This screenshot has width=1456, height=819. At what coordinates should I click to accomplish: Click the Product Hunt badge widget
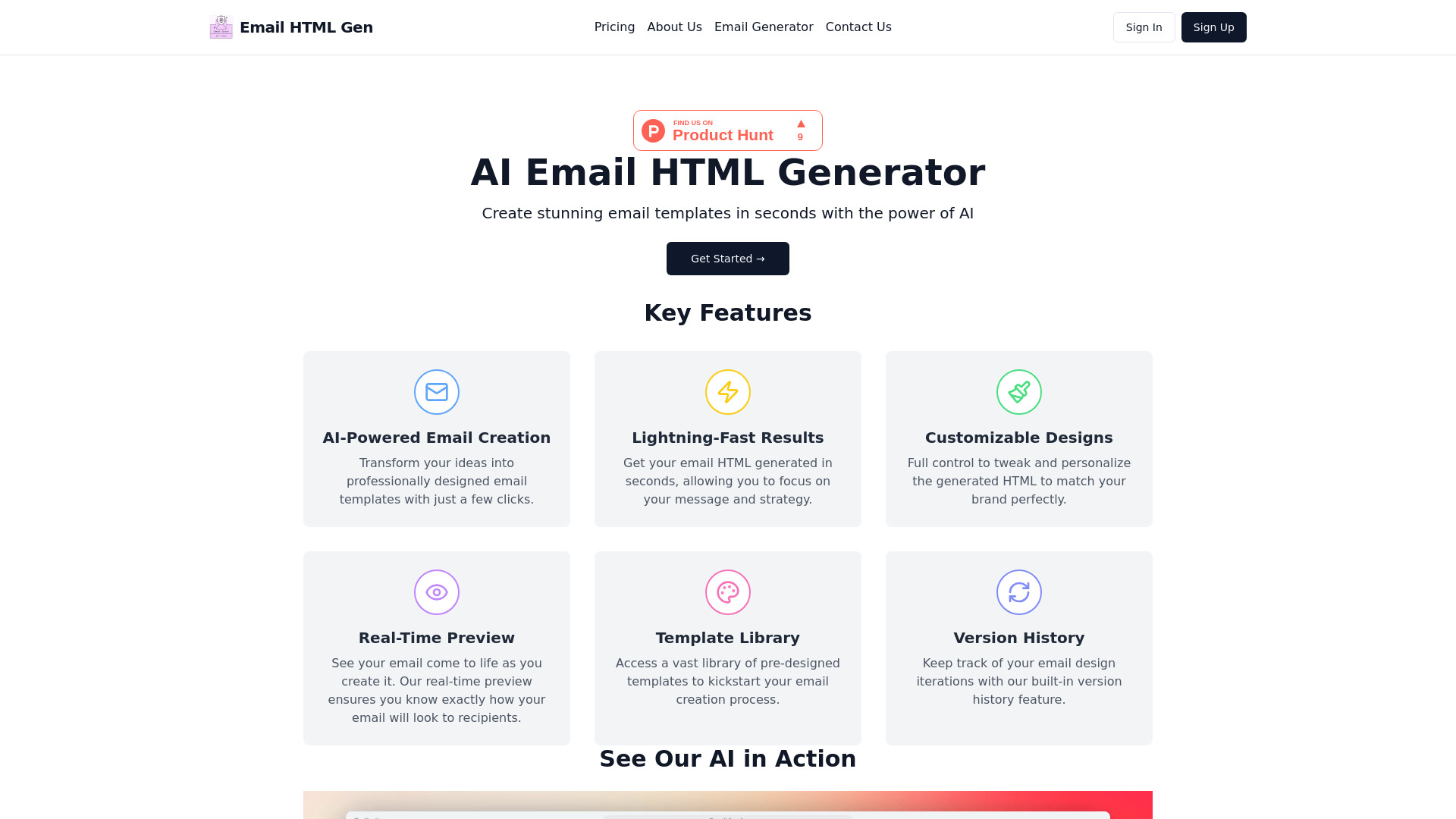pos(727,130)
